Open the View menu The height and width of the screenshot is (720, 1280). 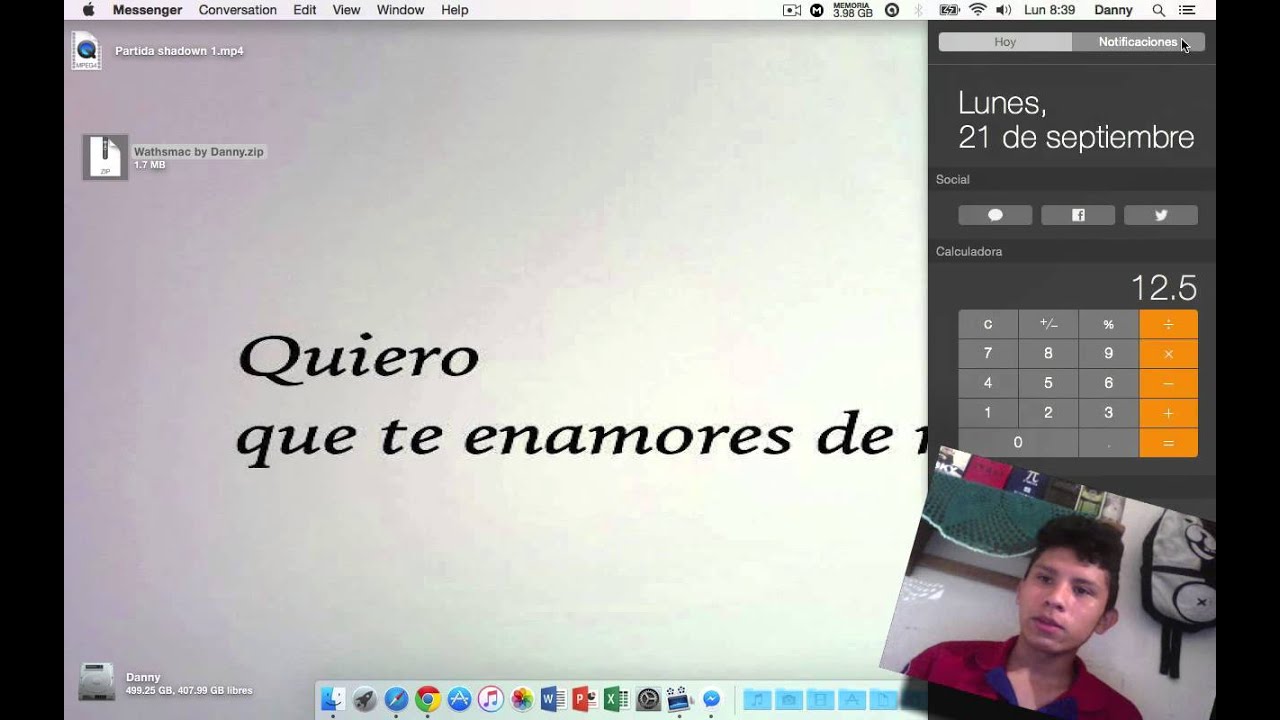[346, 10]
